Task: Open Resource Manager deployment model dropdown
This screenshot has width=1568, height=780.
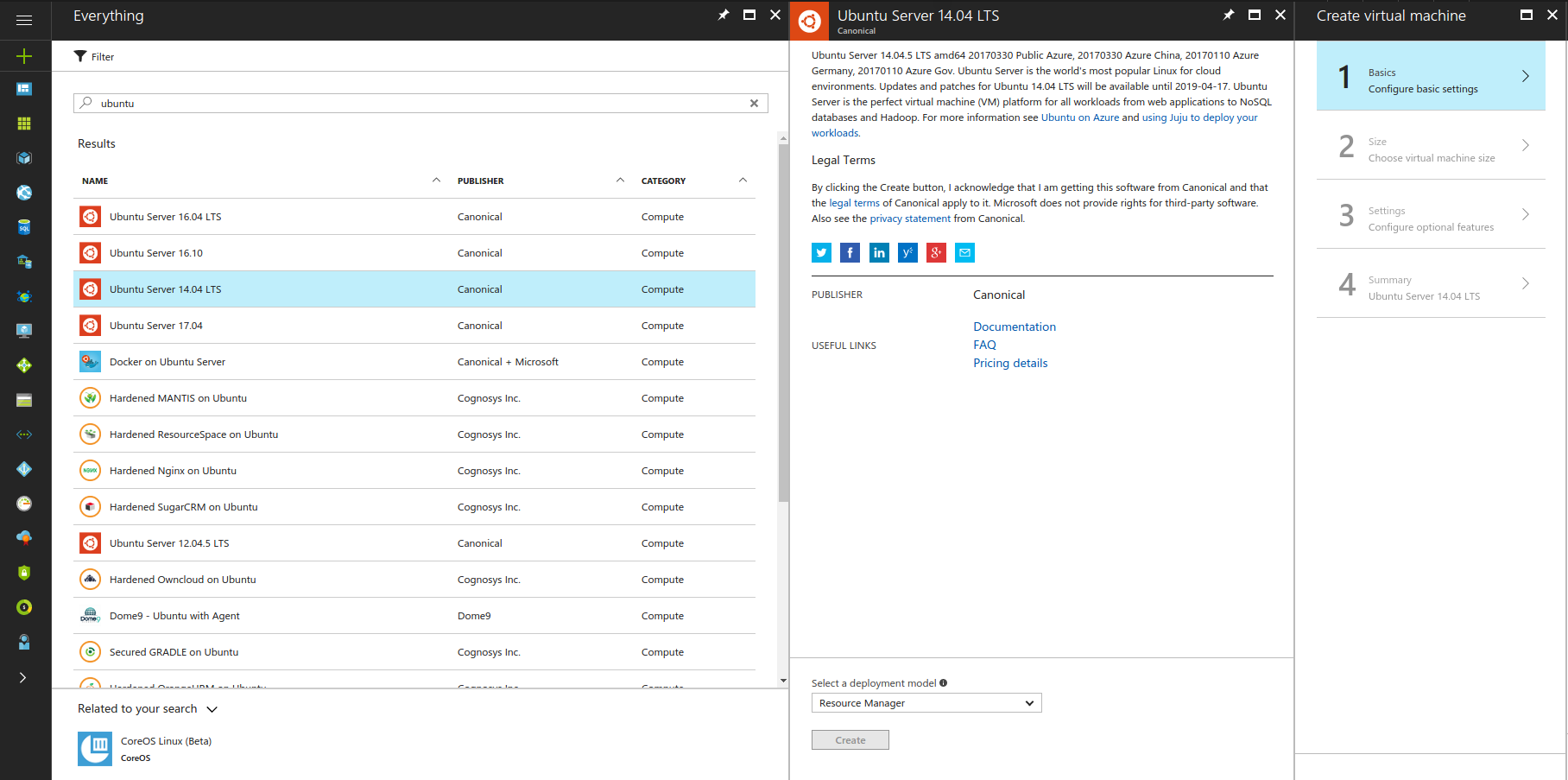Action: (926, 703)
